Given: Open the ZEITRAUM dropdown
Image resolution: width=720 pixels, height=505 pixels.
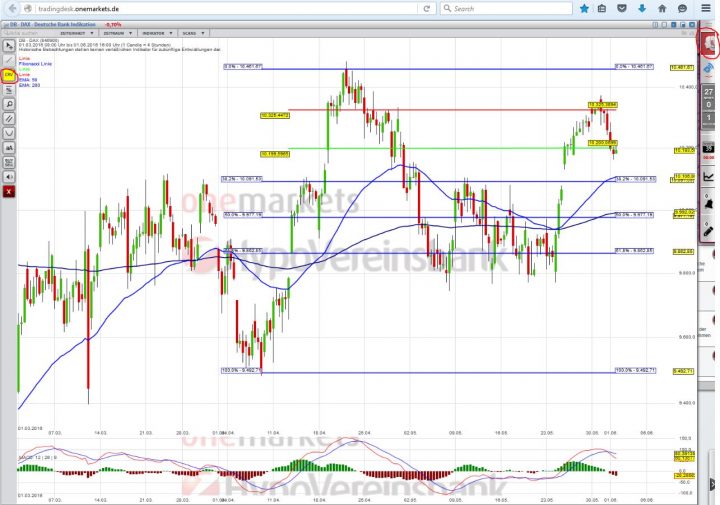Looking at the screenshot, I should pos(117,33).
